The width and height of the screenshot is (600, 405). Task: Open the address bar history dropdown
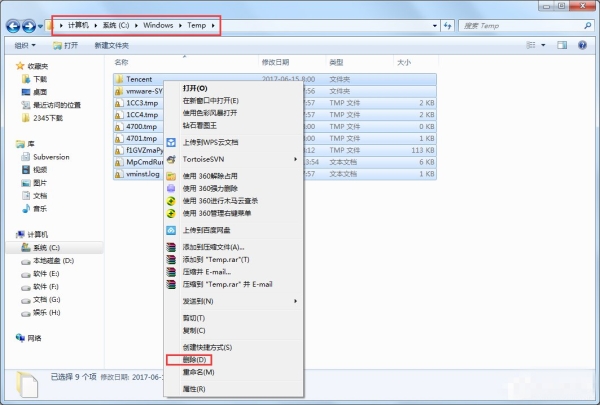(x=435, y=26)
